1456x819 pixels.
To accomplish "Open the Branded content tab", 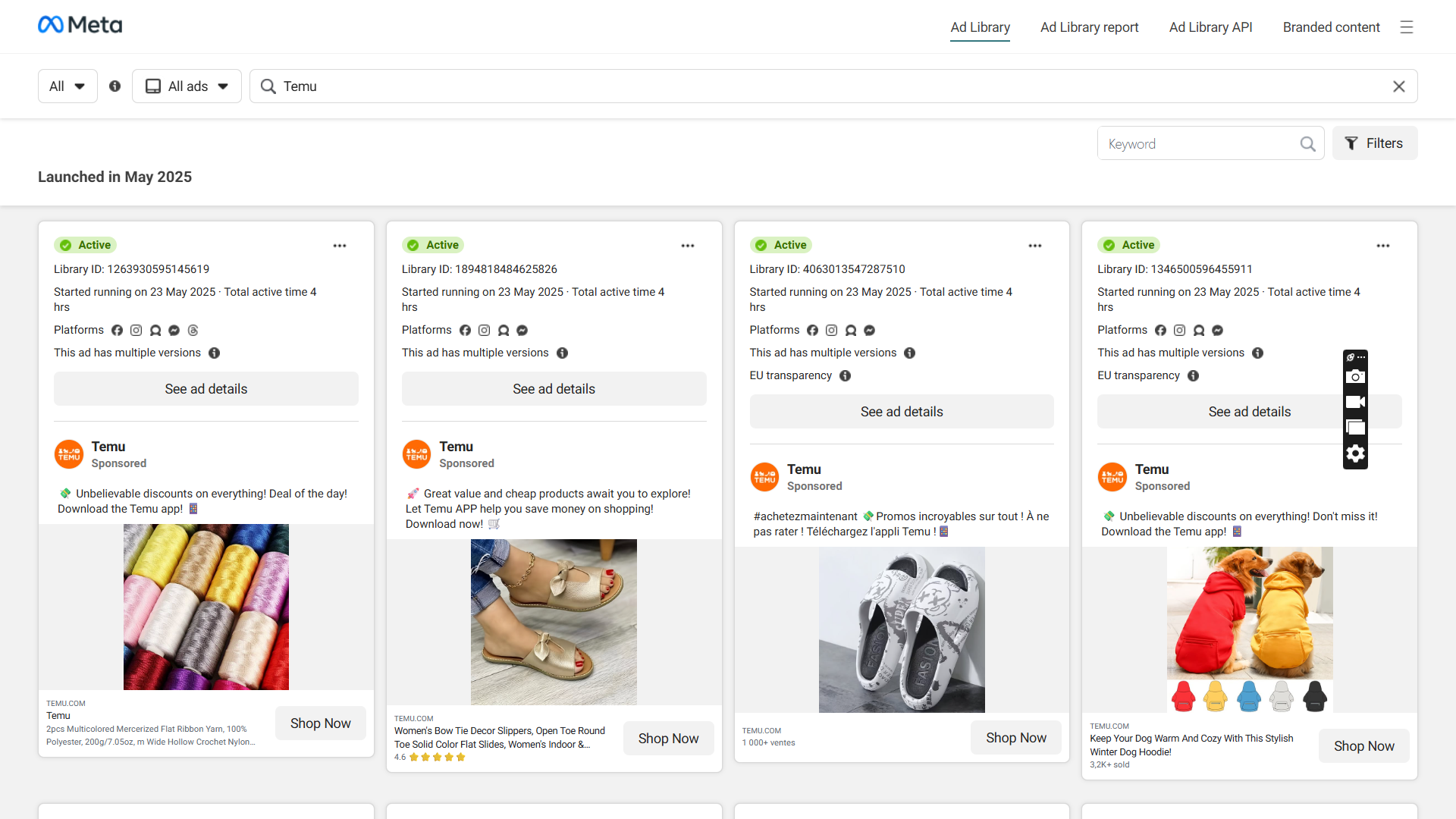I will point(1331,27).
